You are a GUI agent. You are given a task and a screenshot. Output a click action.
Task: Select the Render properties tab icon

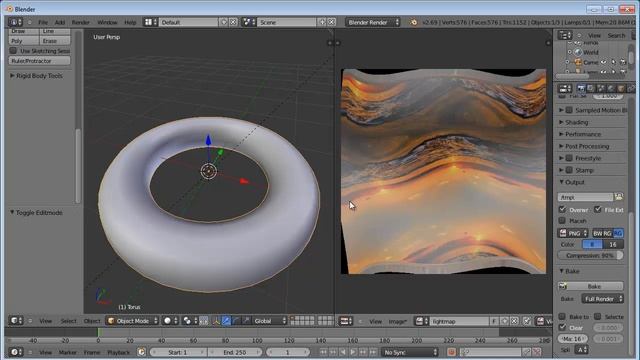(581, 88)
